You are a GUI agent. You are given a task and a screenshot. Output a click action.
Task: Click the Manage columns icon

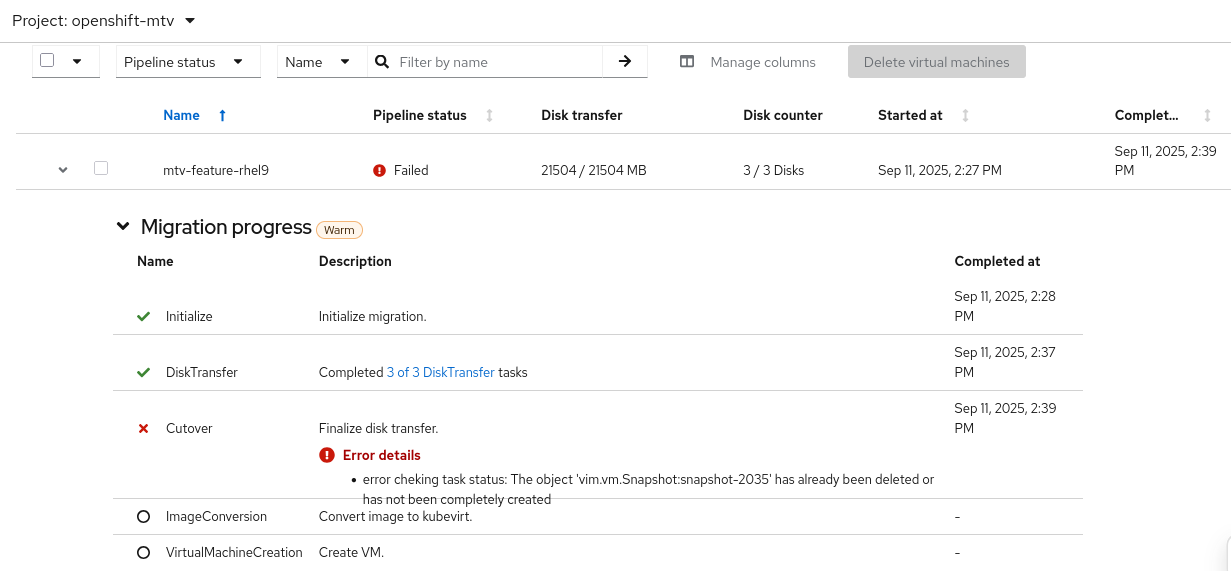687,62
